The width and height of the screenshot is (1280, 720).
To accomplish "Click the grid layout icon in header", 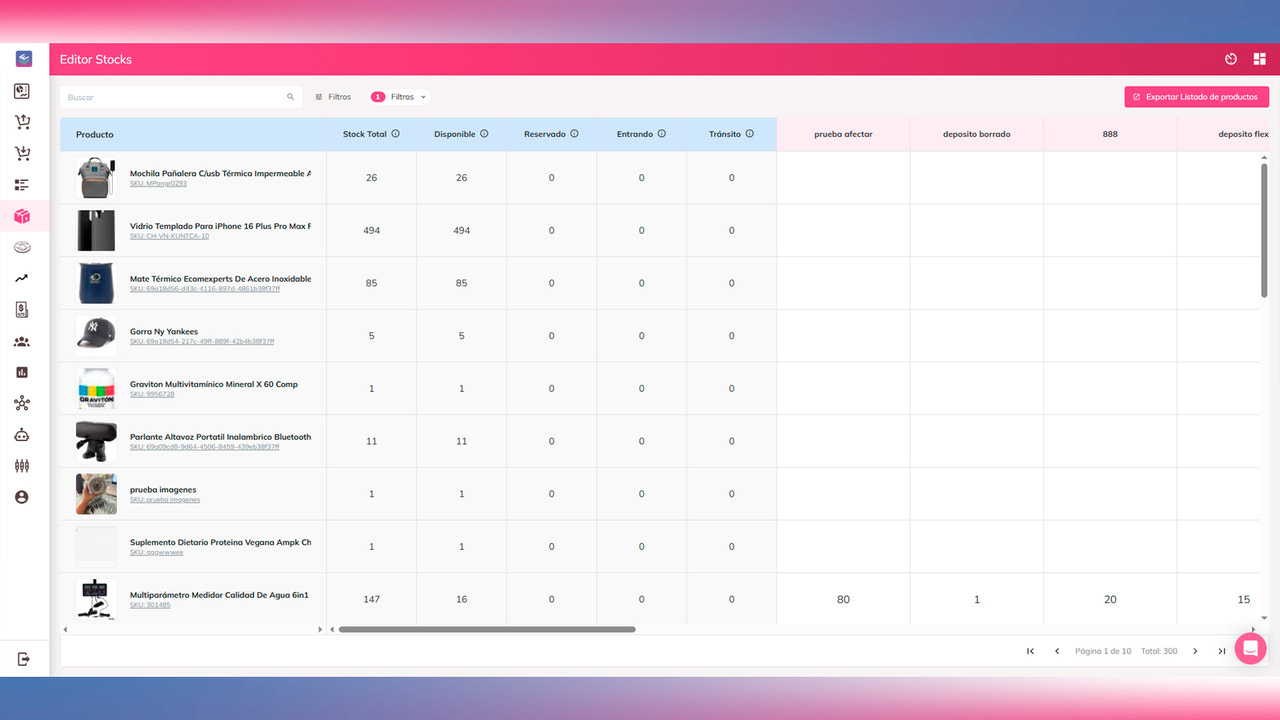I will tap(1259, 59).
